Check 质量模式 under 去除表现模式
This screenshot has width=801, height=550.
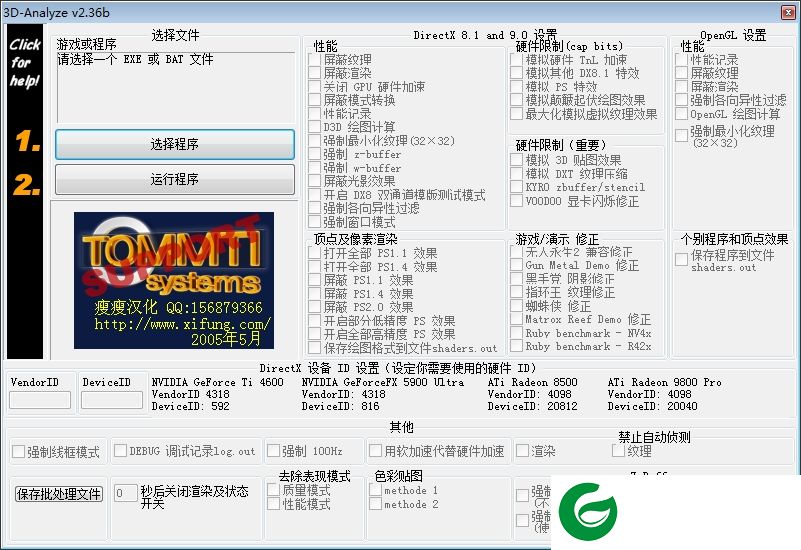pyautogui.click(x=273, y=490)
